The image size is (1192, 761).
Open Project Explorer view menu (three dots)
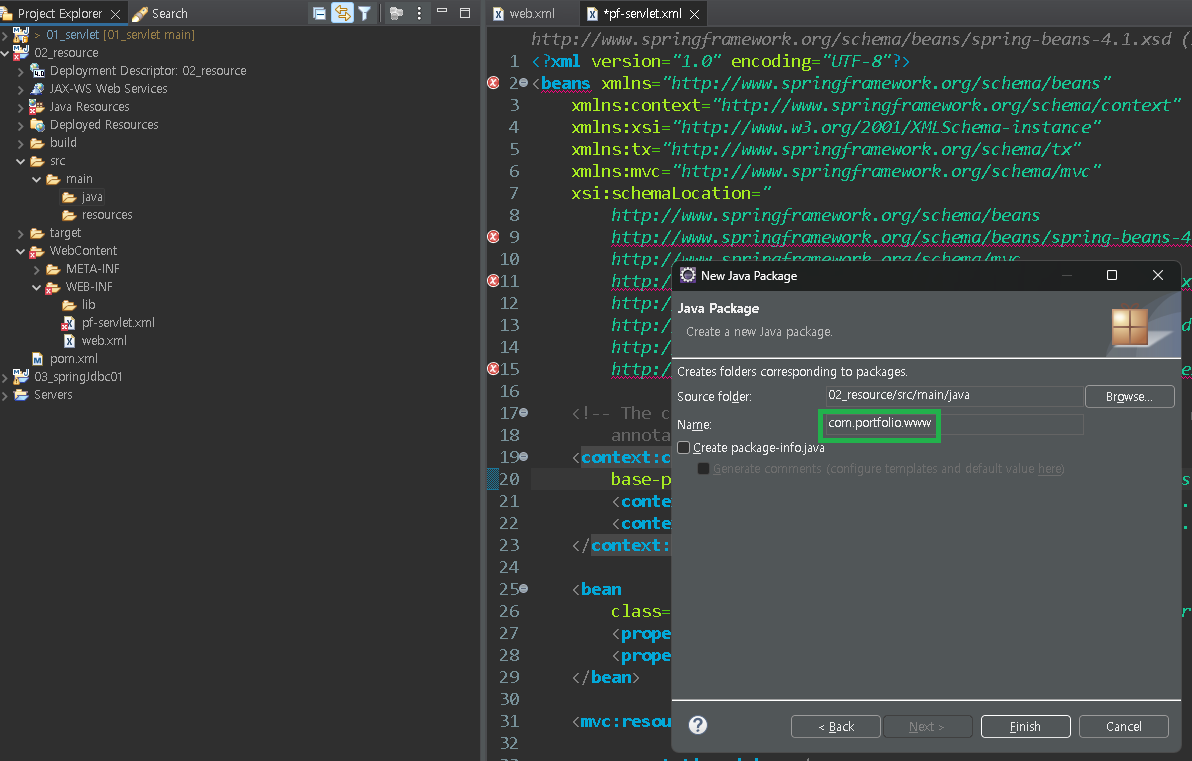pos(419,14)
